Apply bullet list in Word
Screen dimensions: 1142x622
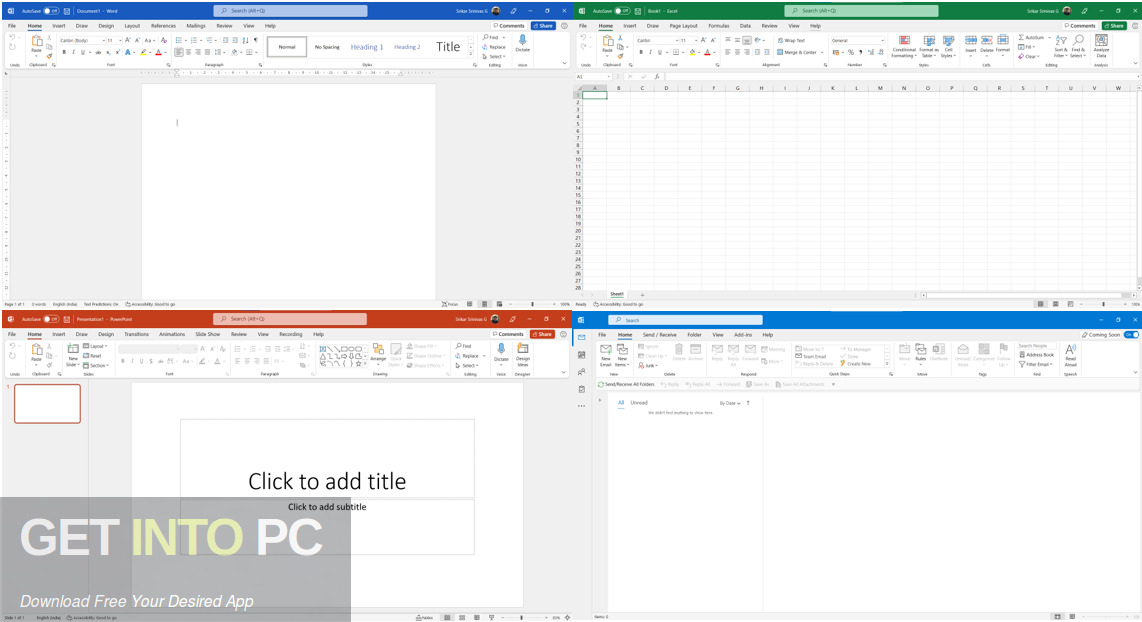[x=179, y=40]
